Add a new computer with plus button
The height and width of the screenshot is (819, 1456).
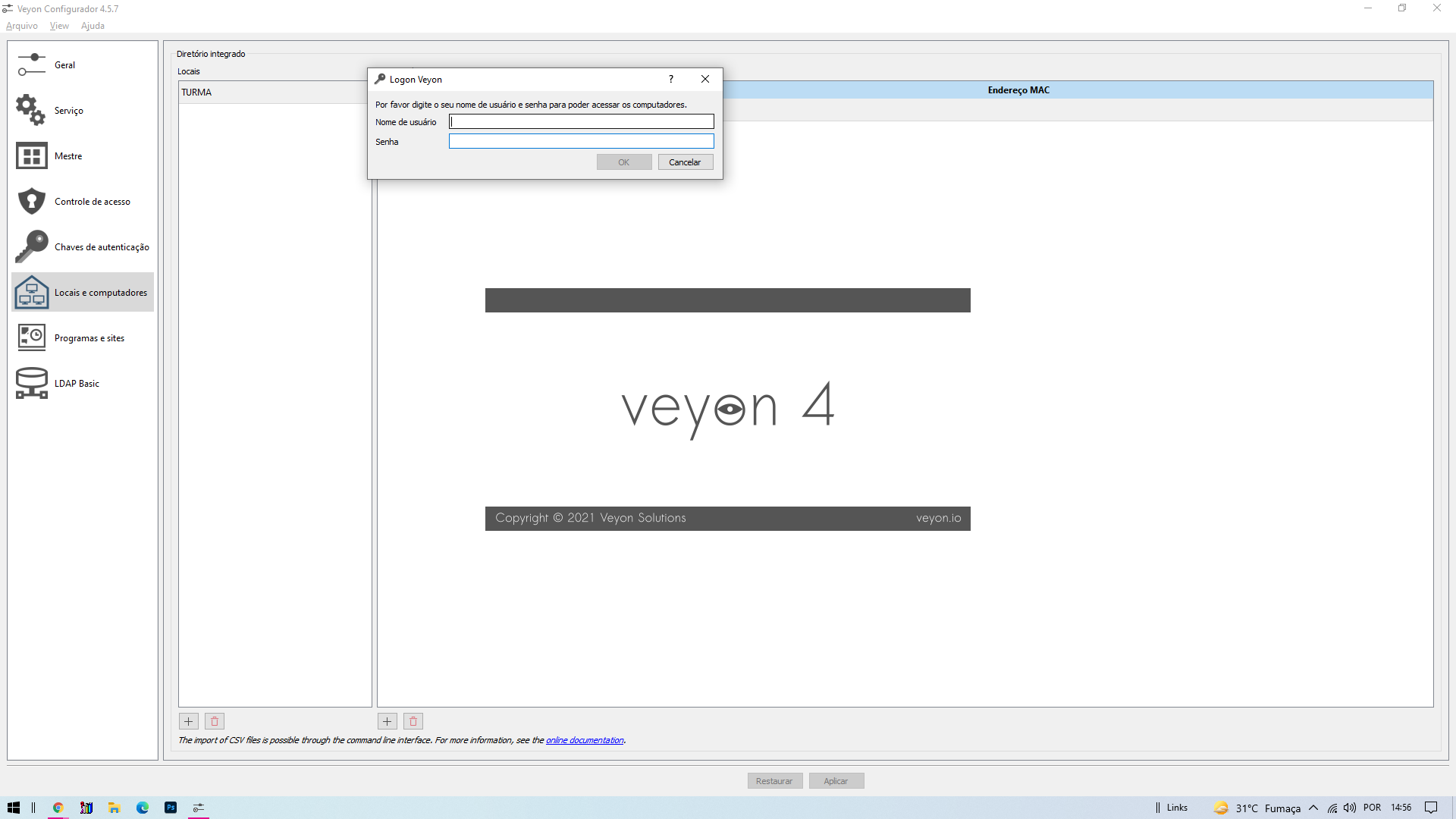387,721
